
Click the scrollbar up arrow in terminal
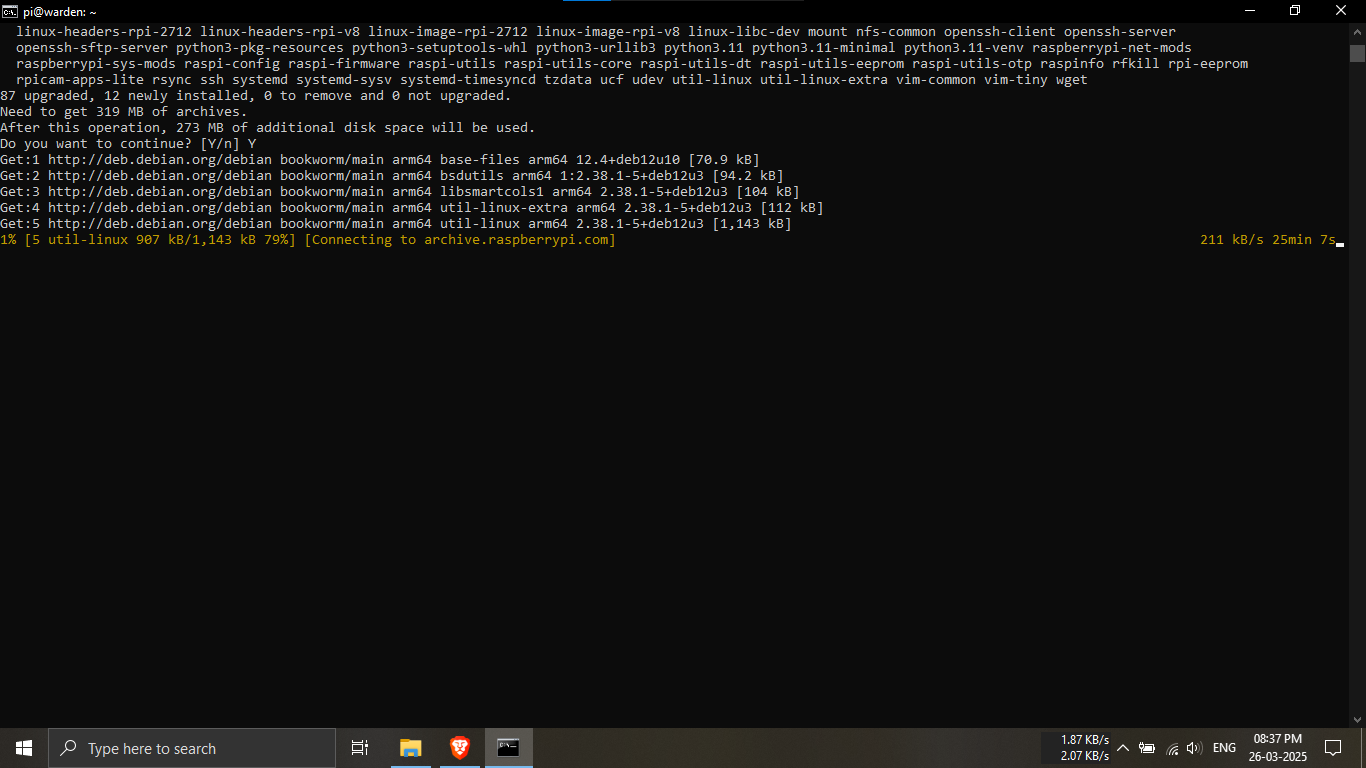point(1357,31)
